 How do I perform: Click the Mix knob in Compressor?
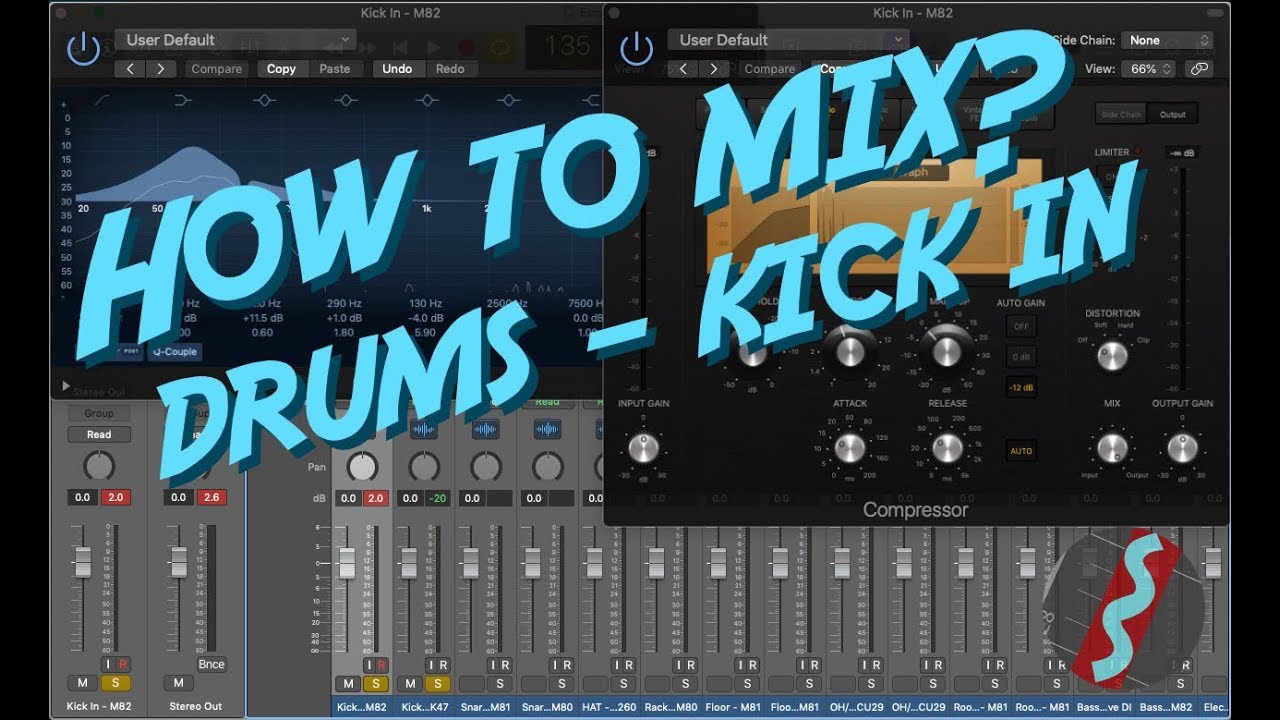tap(1112, 447)
